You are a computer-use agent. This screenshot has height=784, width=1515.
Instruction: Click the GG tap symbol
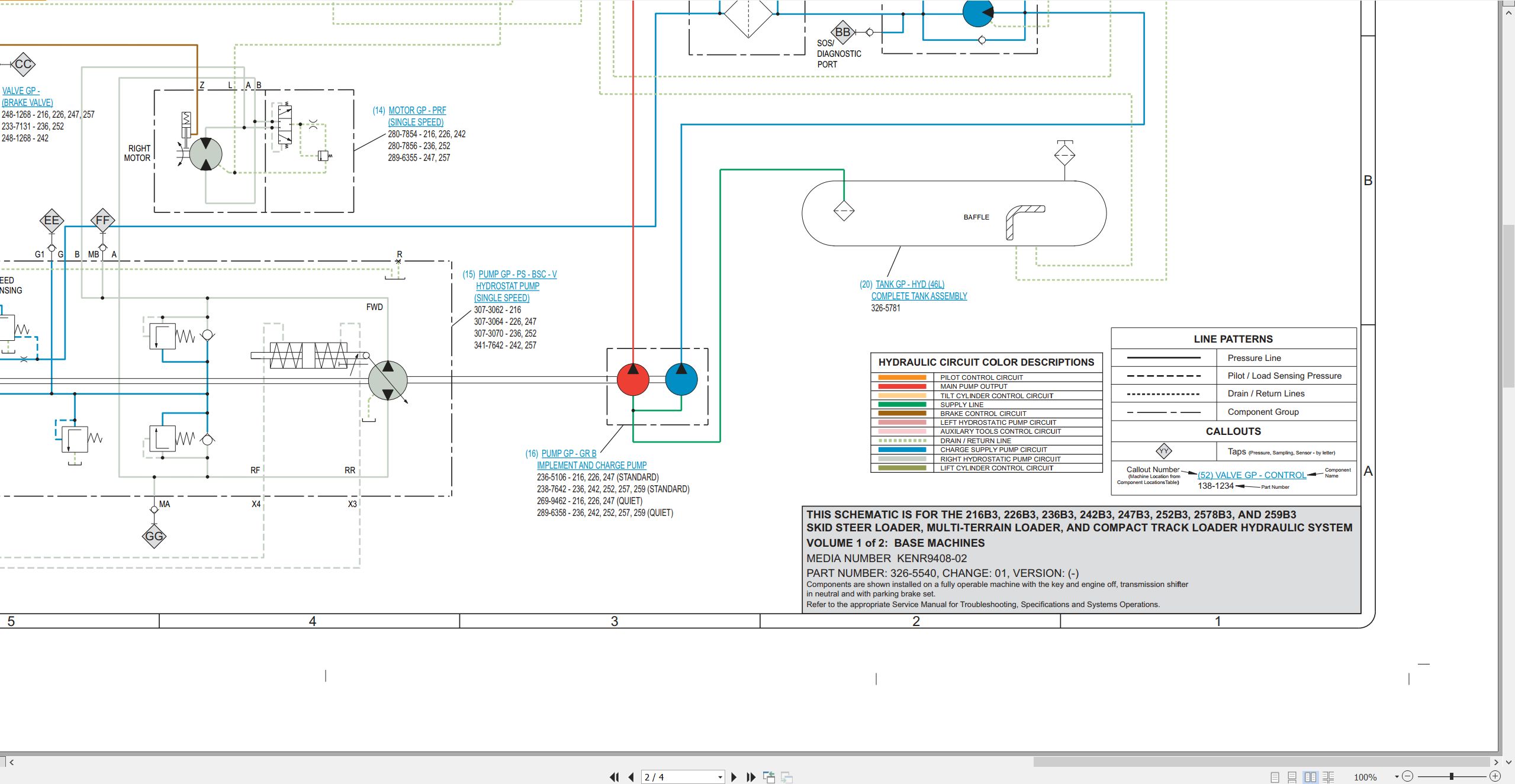click(x=154, y=536)
